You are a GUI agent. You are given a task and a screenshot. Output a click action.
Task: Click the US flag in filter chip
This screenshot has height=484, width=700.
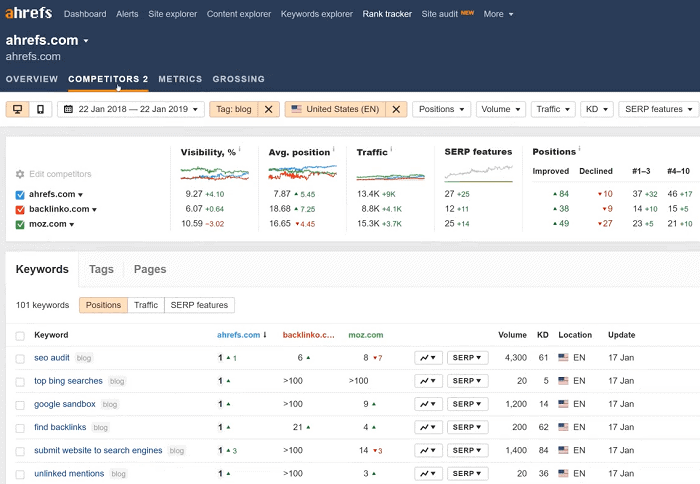click(x=296, y=109)
